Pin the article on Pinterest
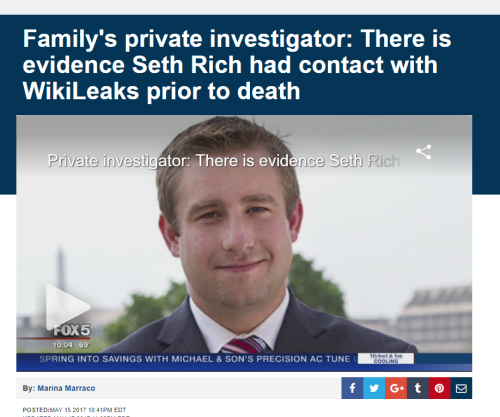 (x=439, y=388)
